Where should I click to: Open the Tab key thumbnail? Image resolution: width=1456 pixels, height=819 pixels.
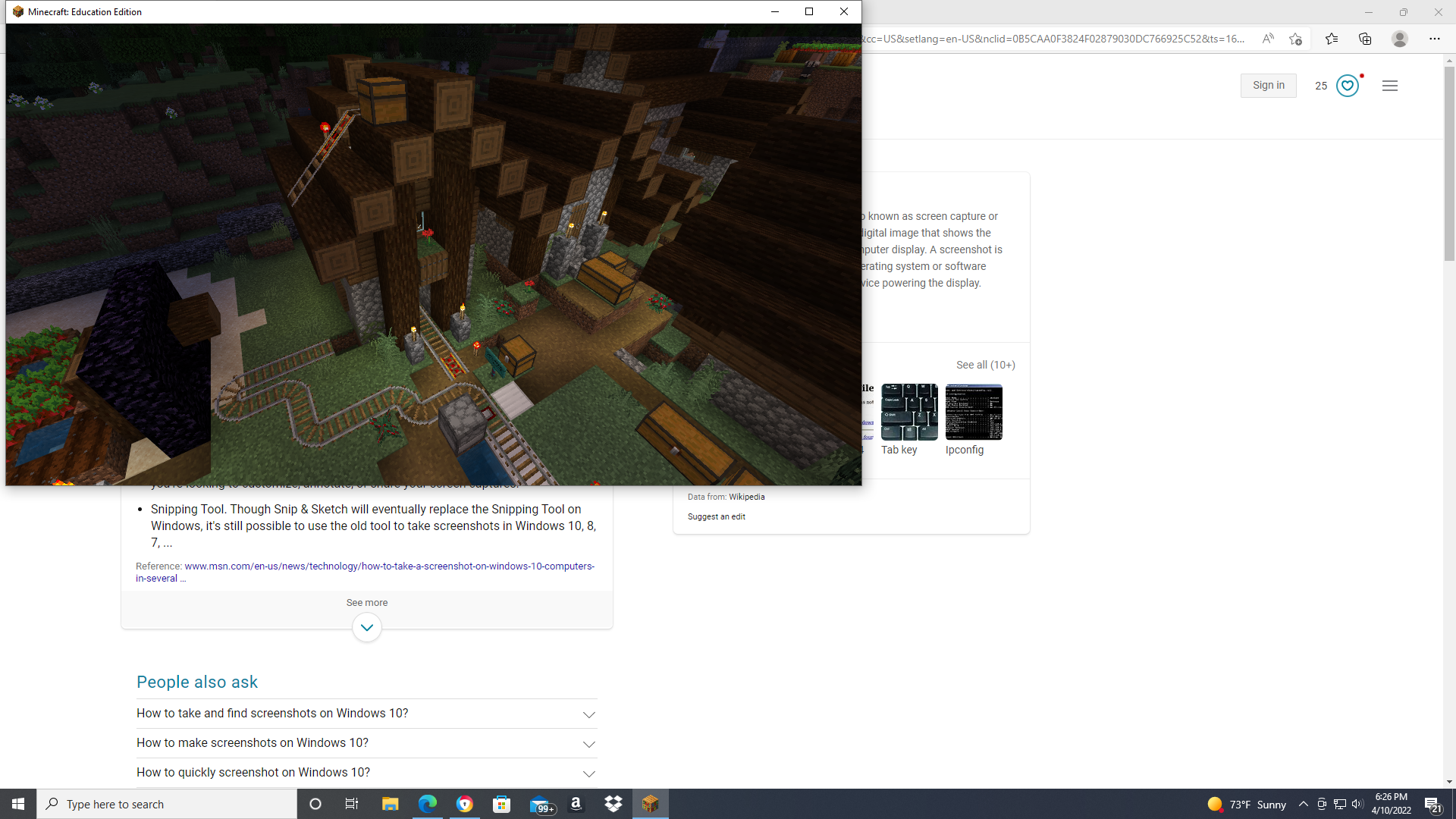909,412
